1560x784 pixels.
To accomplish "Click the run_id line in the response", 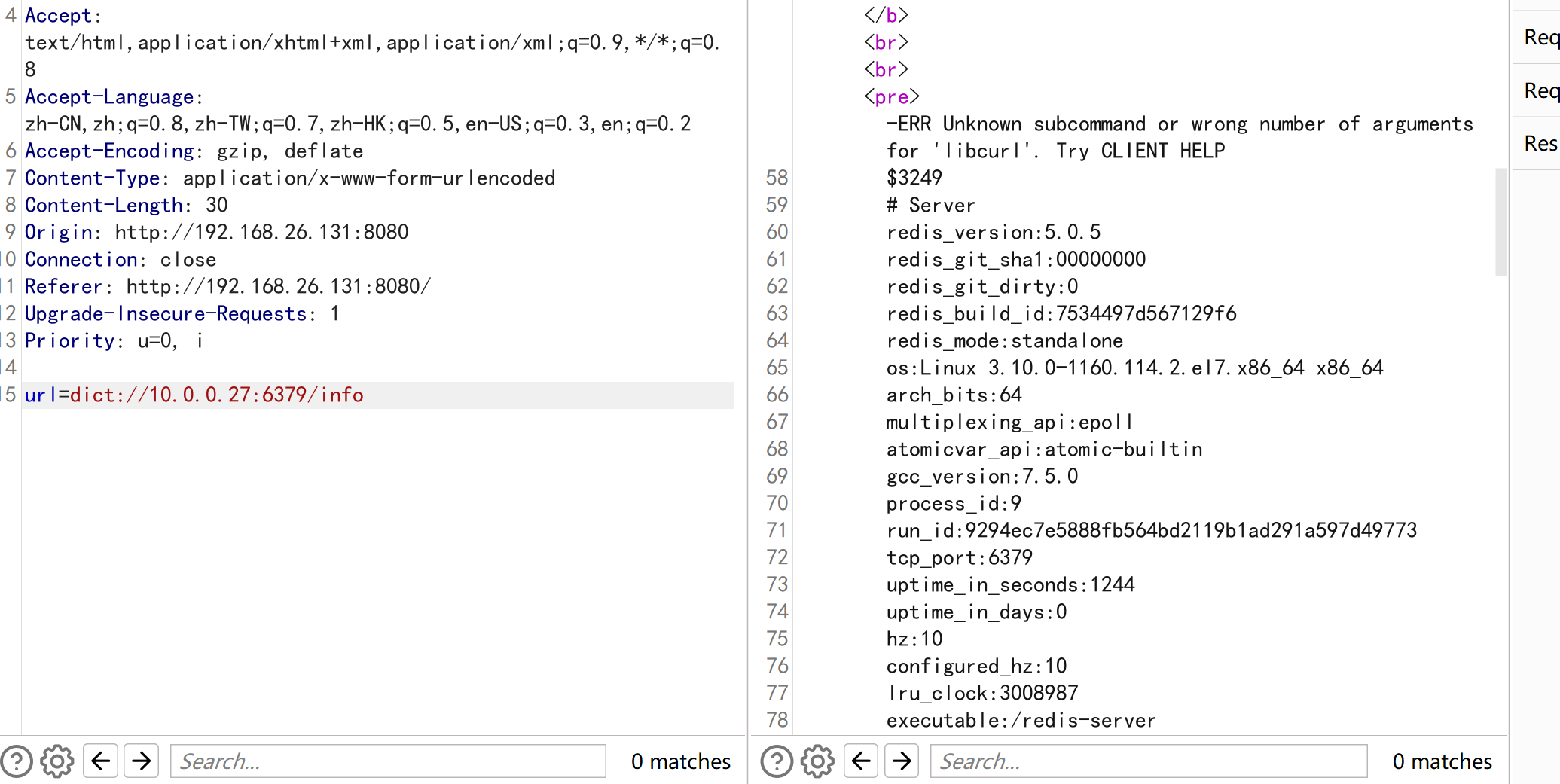I will click(x=1152, y=530).
